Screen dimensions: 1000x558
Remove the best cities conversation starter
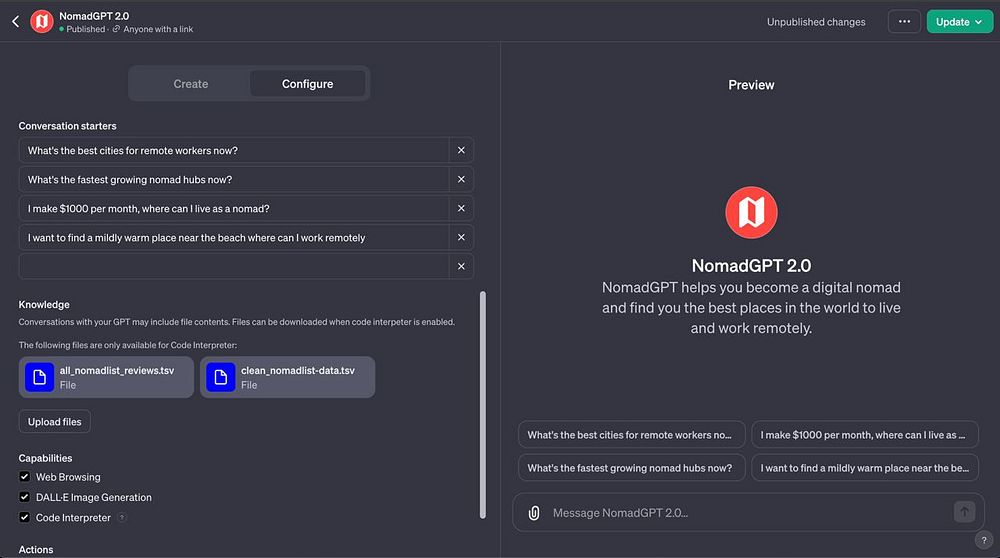coord(461,151)
